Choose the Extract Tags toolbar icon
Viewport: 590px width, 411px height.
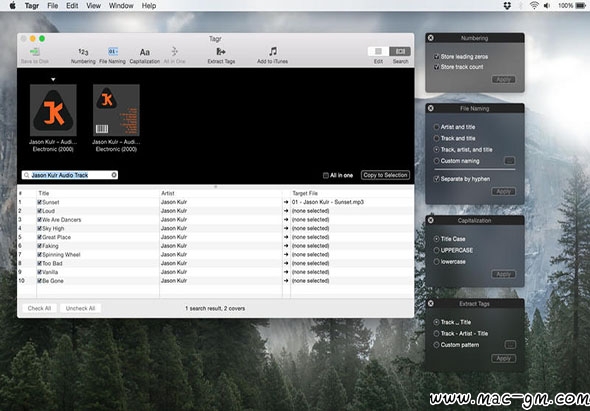click(221, 52)
